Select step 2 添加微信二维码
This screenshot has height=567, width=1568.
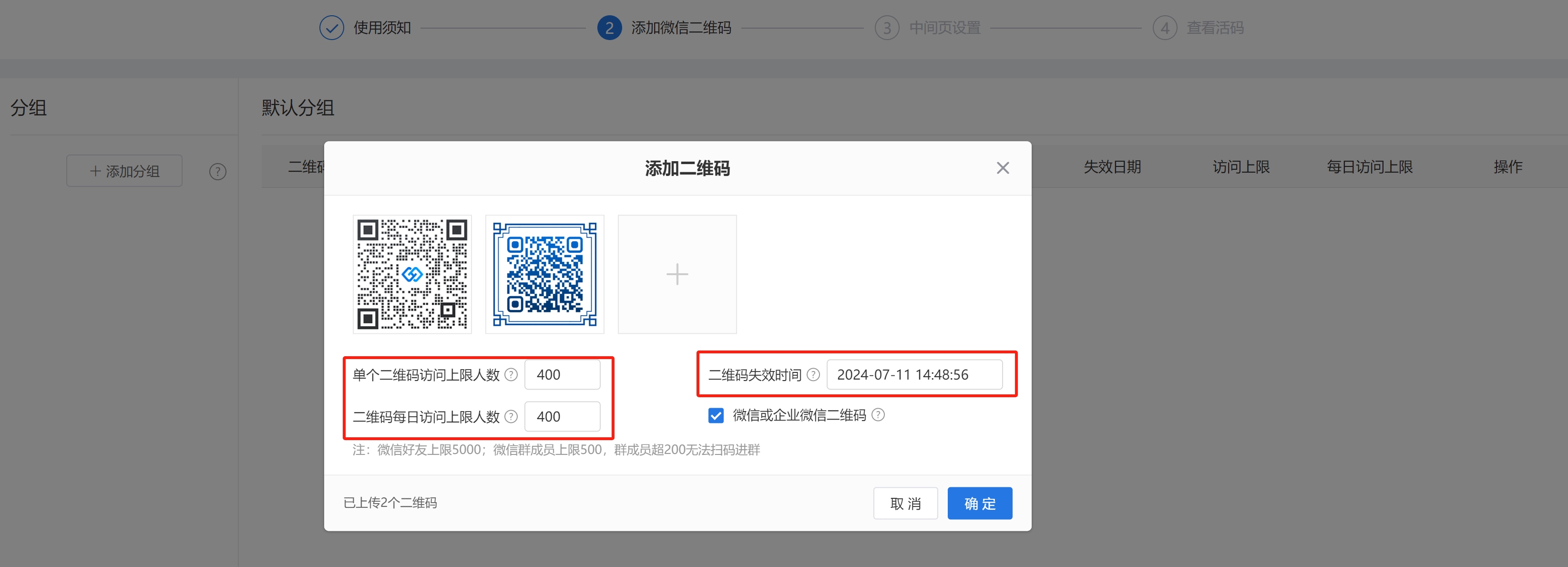[x=664, y=28]
